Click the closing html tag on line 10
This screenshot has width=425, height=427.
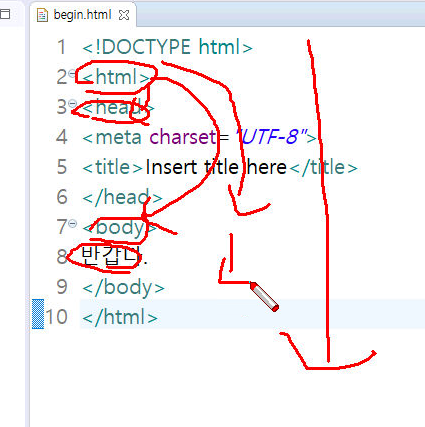tap(120, 317)
